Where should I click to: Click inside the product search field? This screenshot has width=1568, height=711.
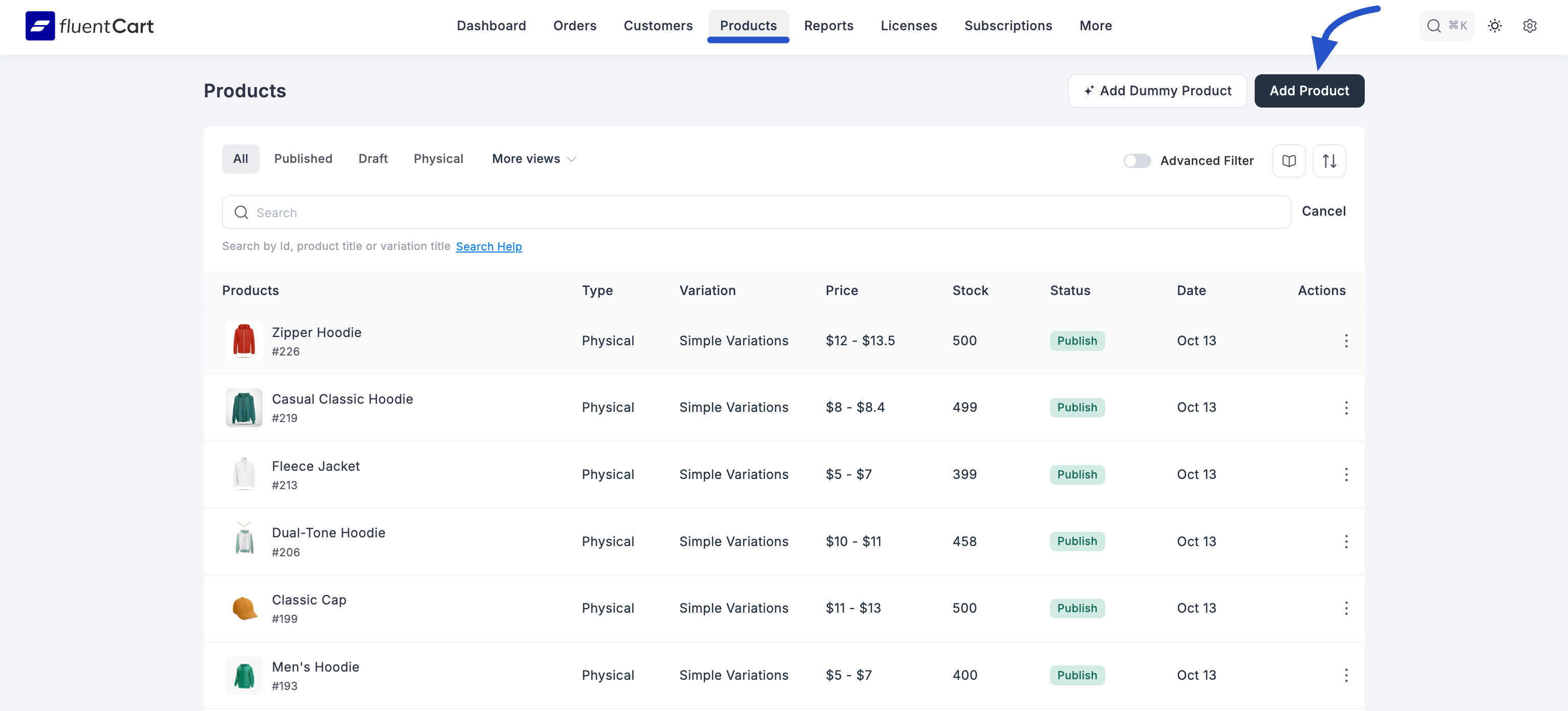[x=609, y=212]
